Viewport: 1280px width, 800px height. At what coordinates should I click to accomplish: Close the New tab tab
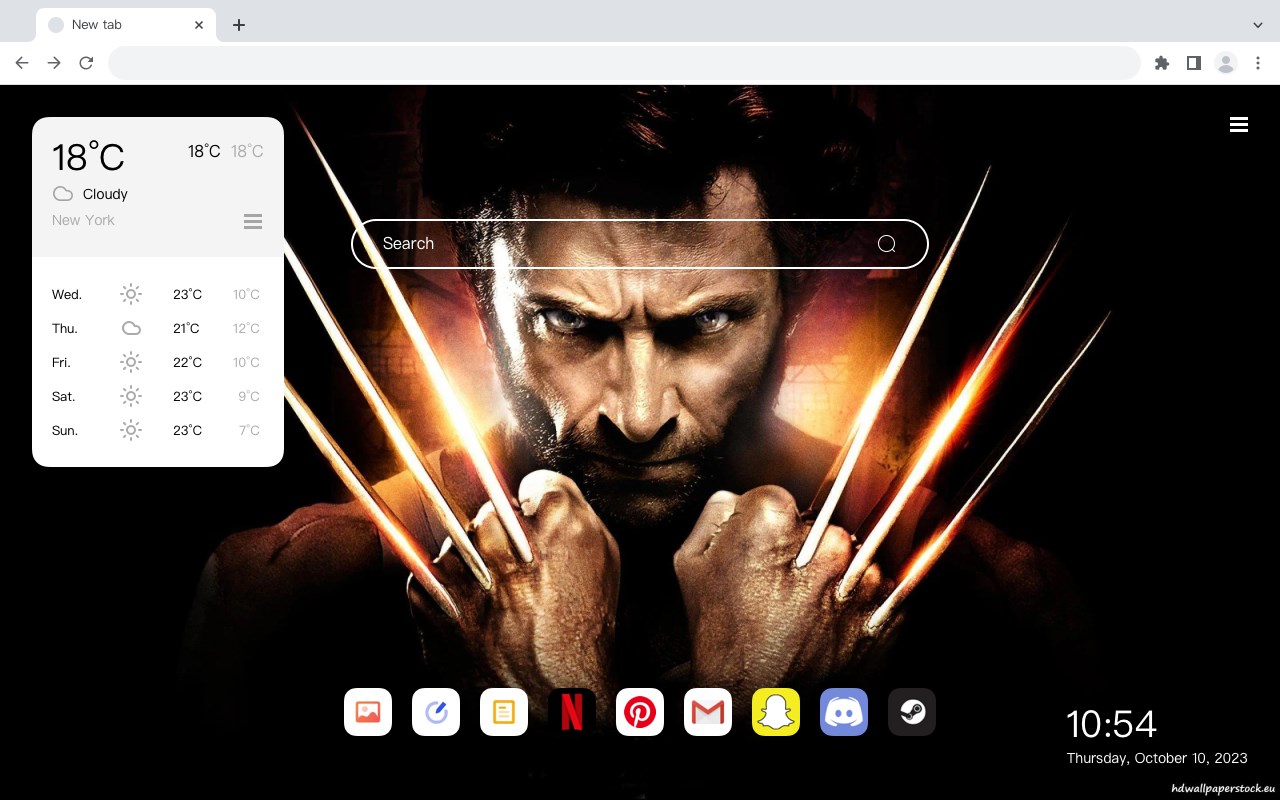[199, 25]
